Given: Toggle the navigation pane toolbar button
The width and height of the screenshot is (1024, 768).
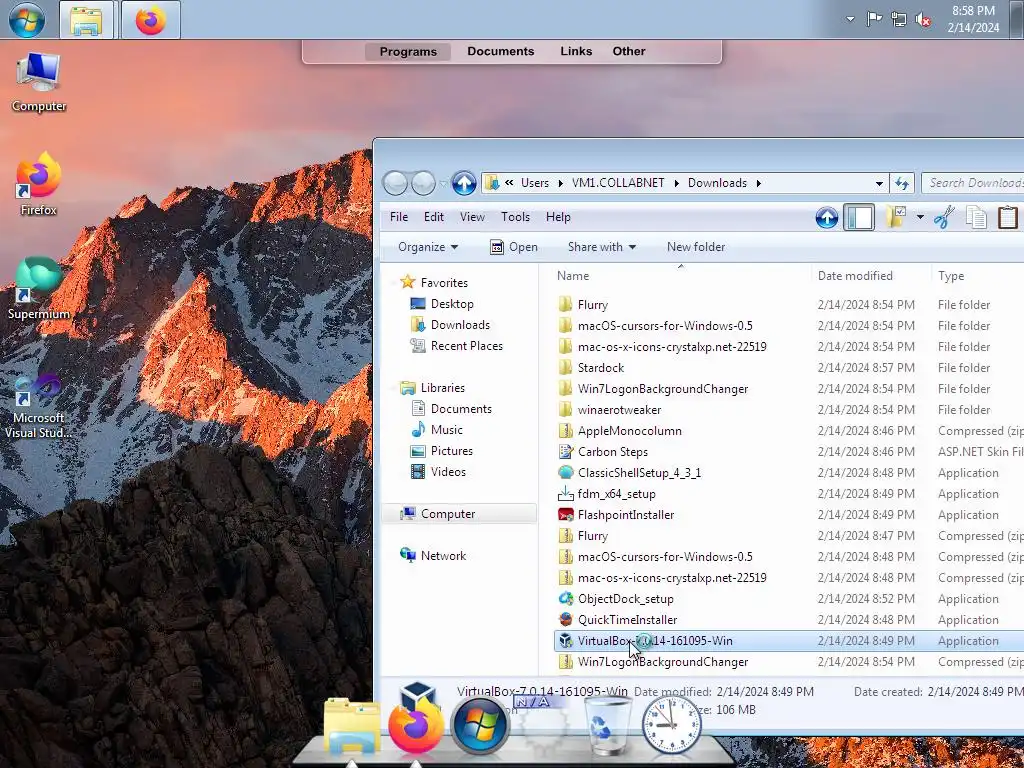Looking at the screenshot, I should pos(859,217).
